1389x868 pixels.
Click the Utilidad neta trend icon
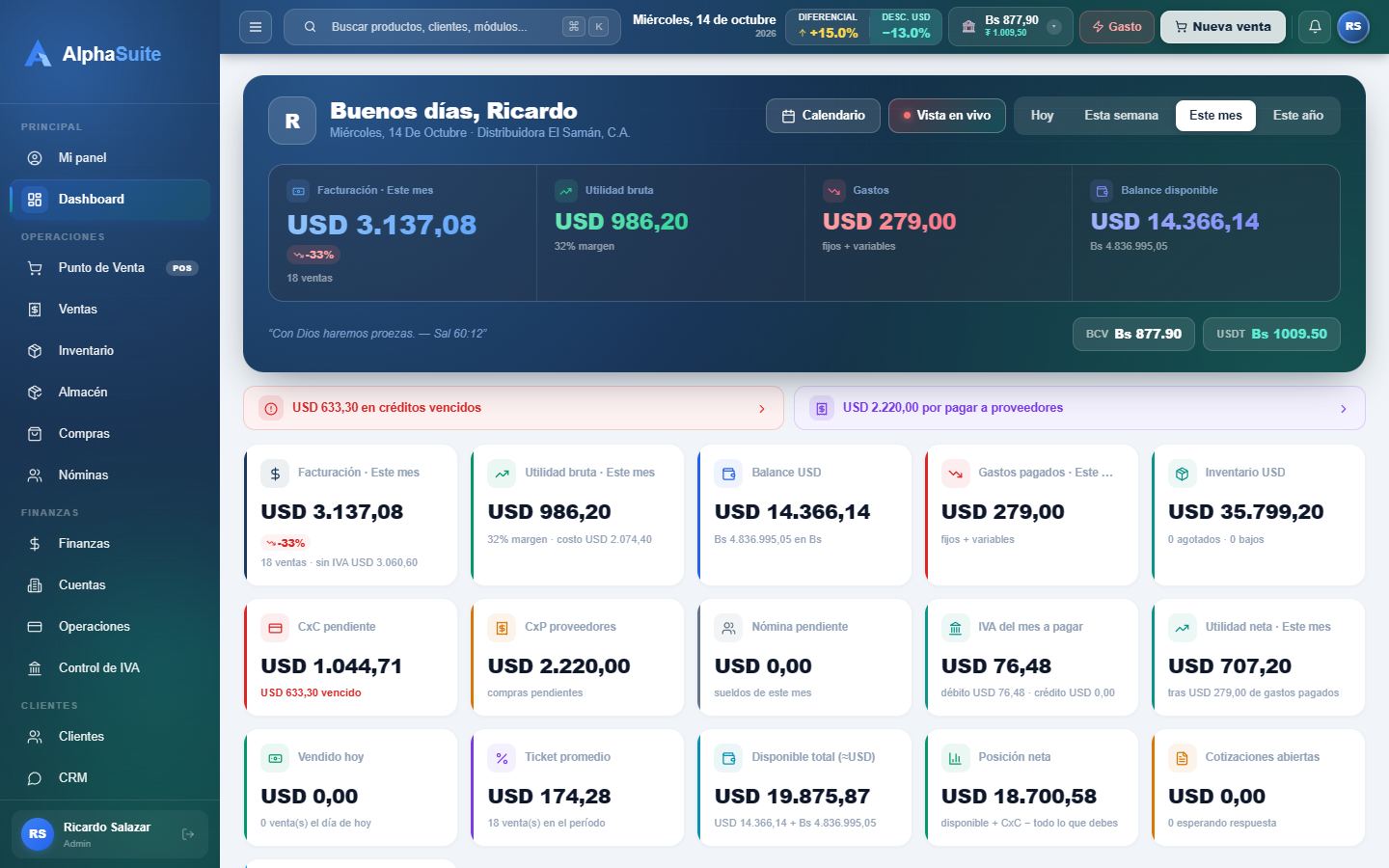(x=1183, y=628)
